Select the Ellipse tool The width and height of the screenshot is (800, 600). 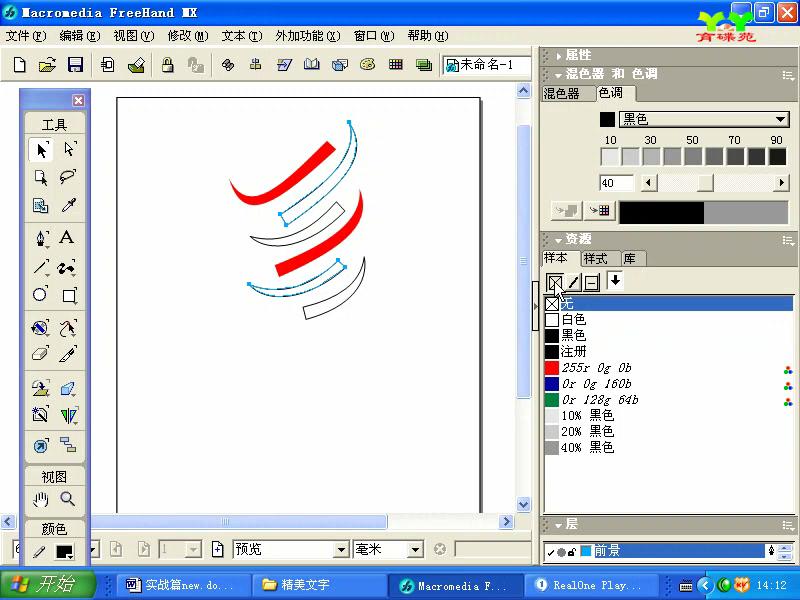pyautogui.click(x=41, y=294)
